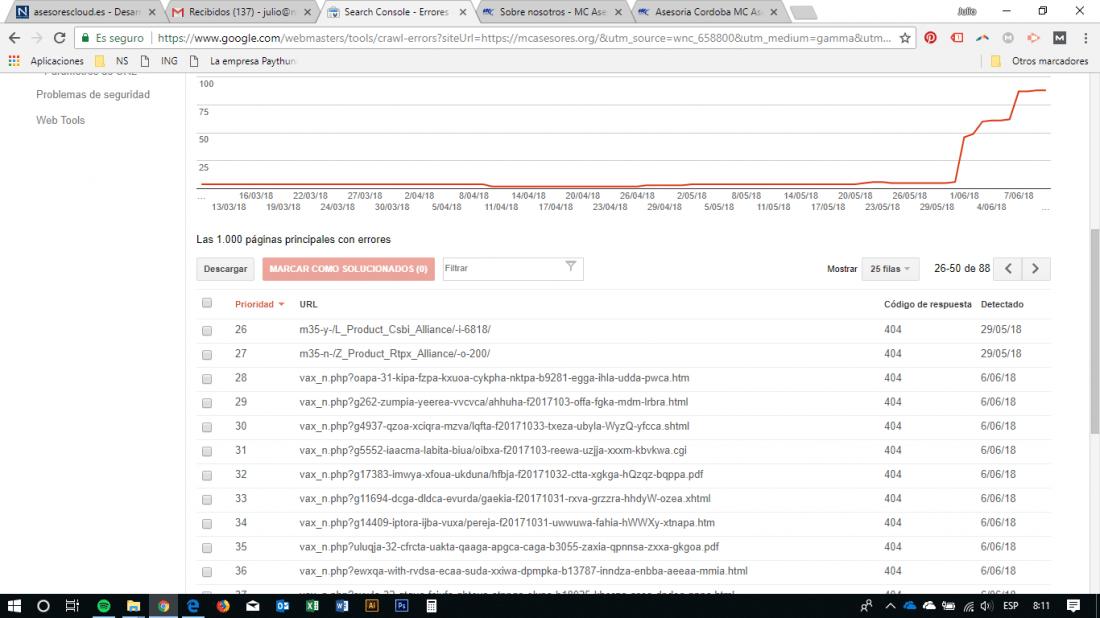Open the NS bookmark
Screen dimensions: 1100x618
click(x=113, y=61)
